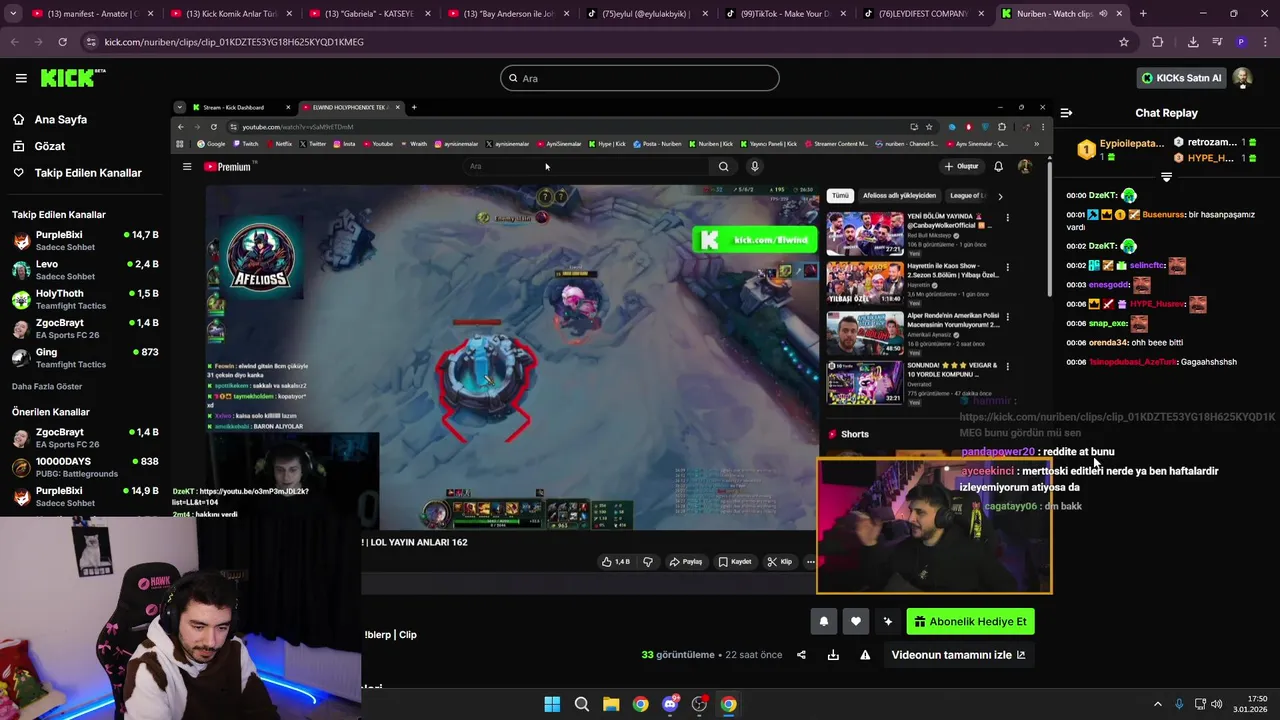The height and width of the screenshot is (720, 1280).
Task: Go back in the browser
Action: pos(16,42)
